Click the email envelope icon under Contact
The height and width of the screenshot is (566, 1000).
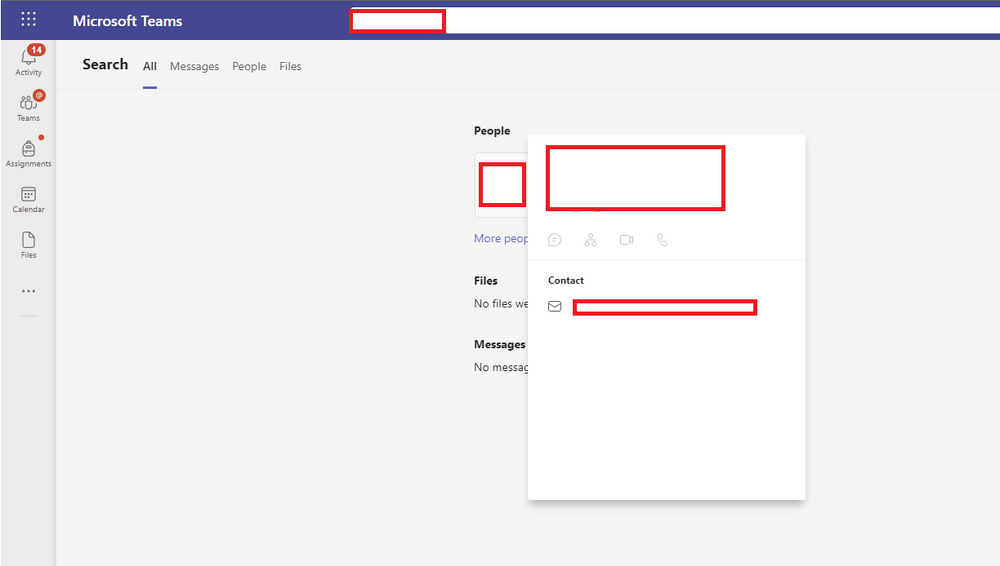click(555, 307)
